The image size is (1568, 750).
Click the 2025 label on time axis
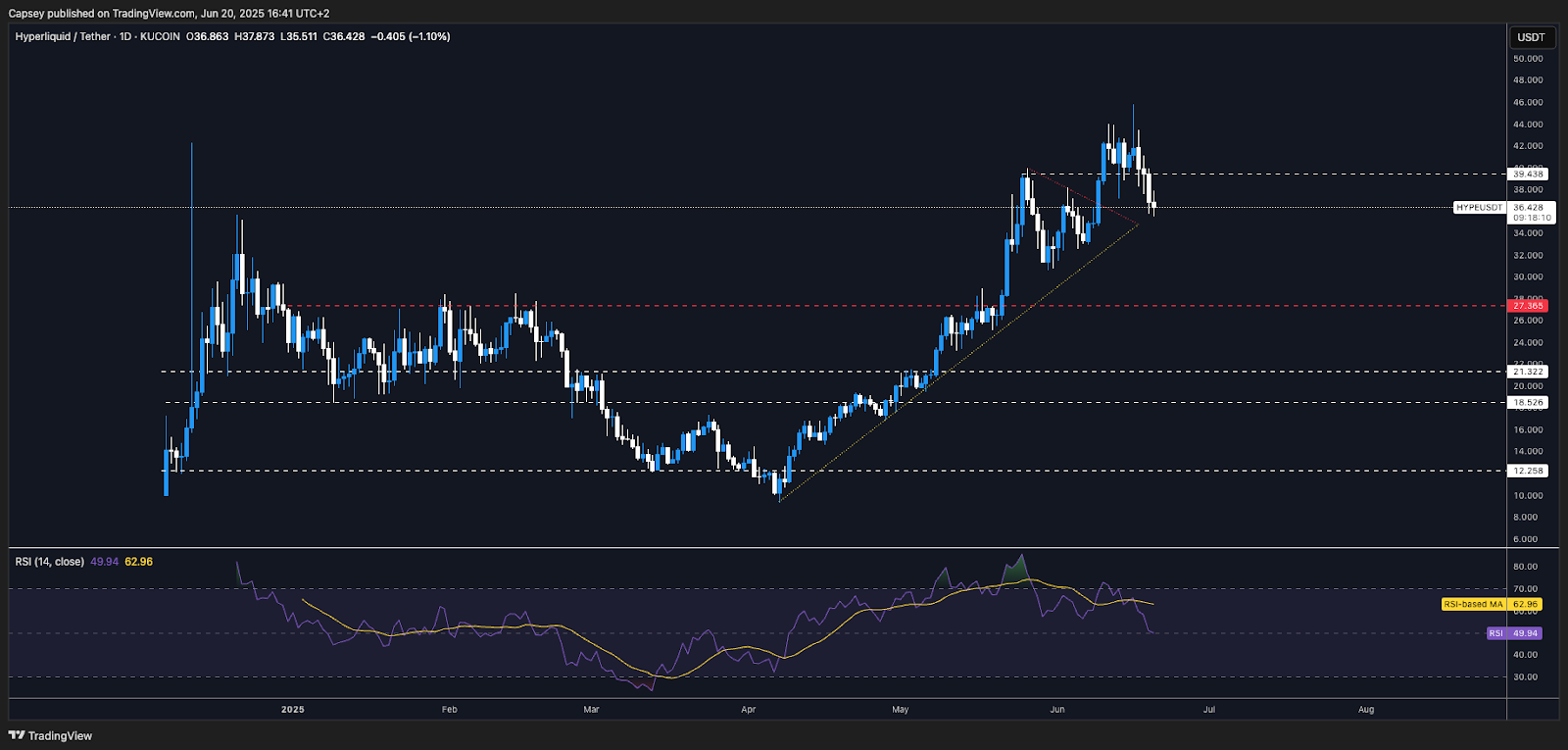tap(292, 709)
